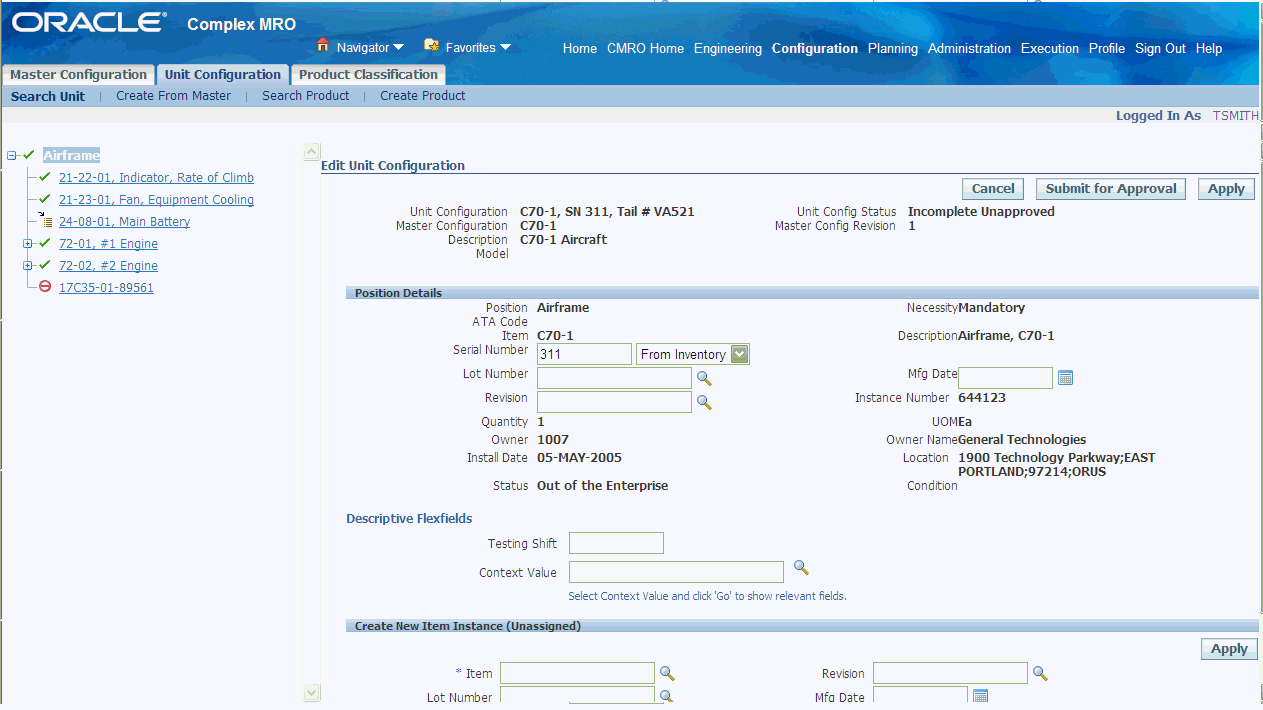Viewport: 1263px width, 710px height.
Task: Open the Create From Master subtab
Action: (x=173, y=96)
